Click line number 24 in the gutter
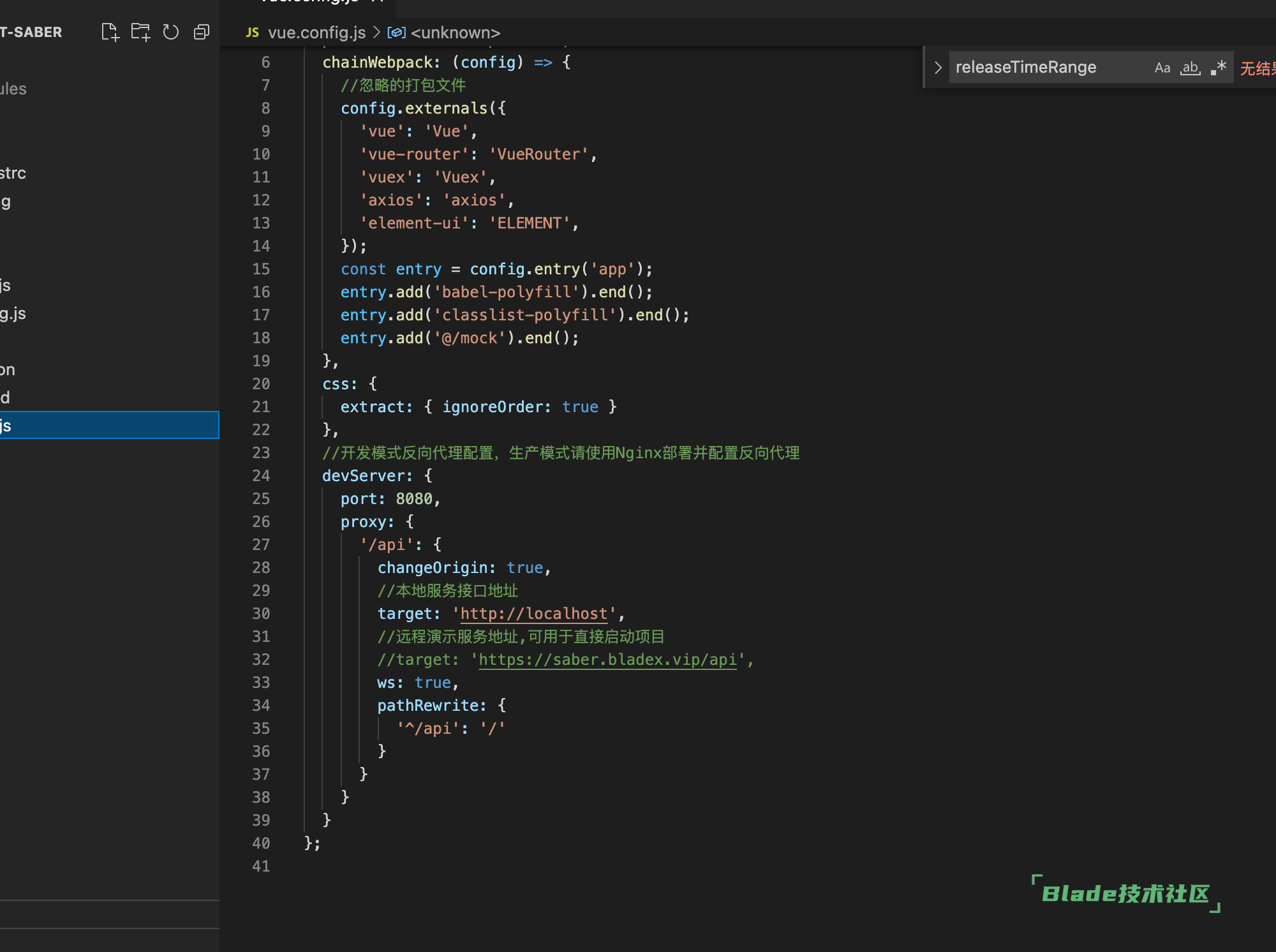1276x952 pixels. [261, 476]
